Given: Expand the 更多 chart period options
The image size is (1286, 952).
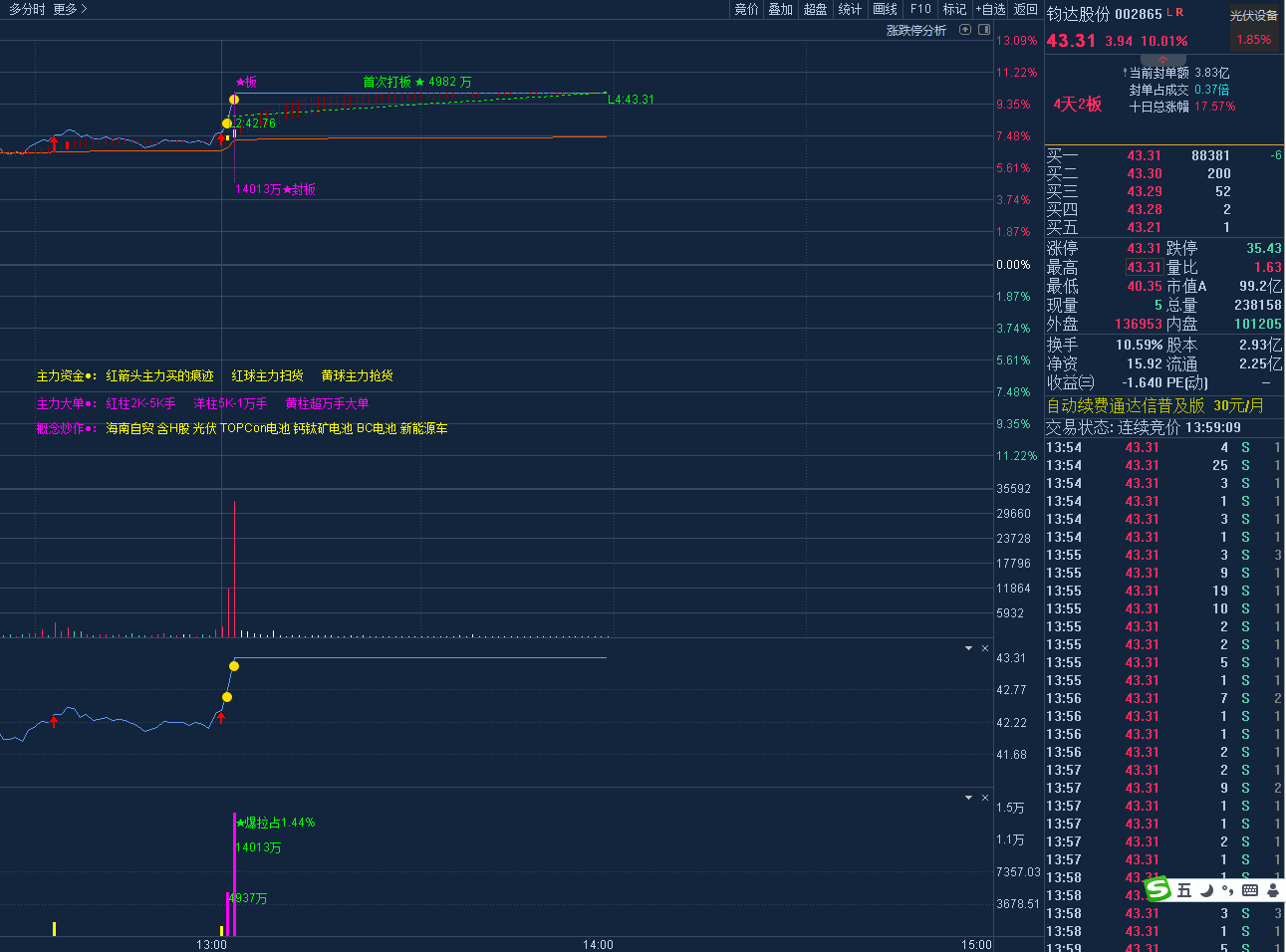Looking at the screenshot, I should coord(70,9).
